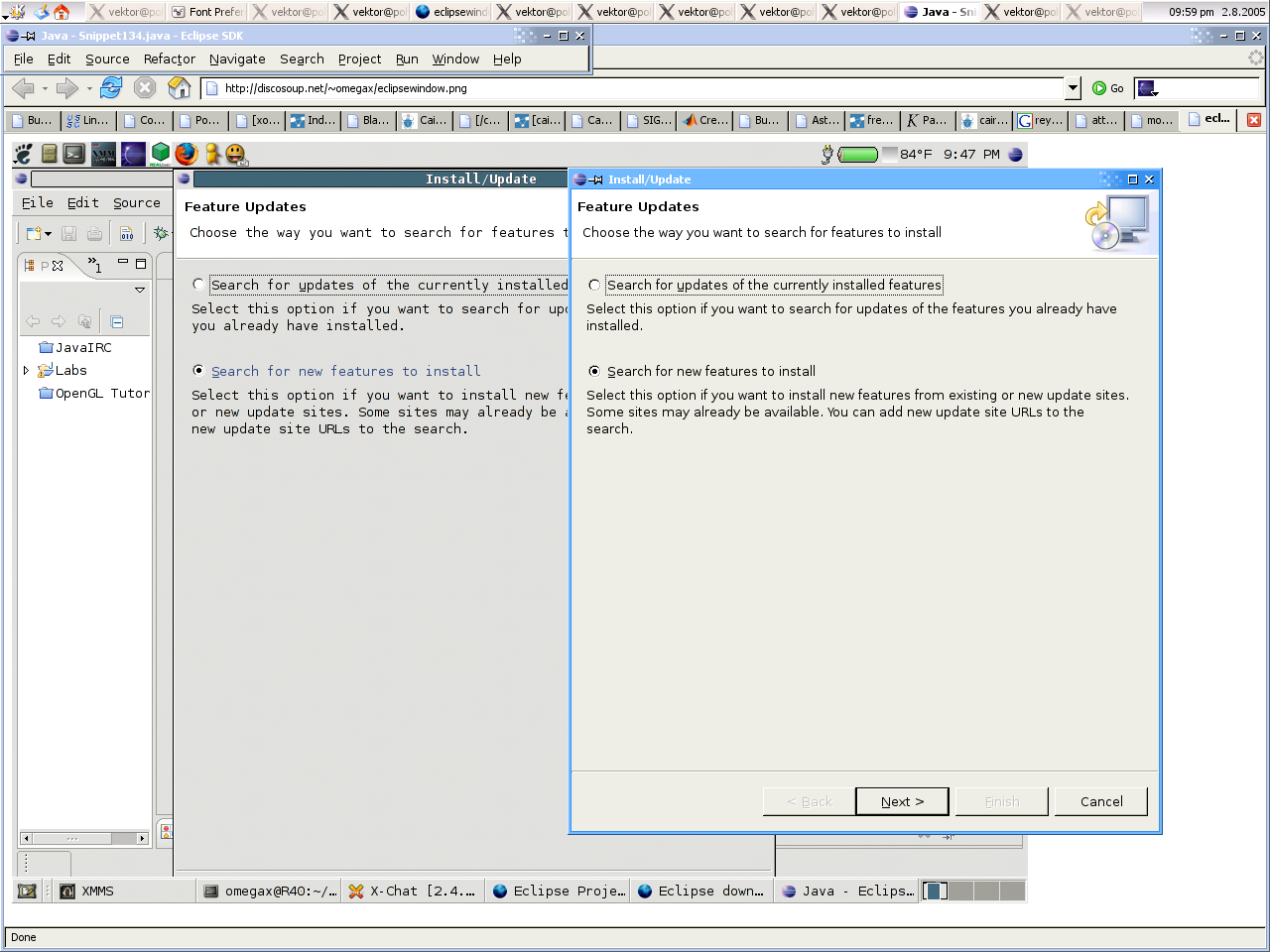Click the Package Explorer horizontal scrollbar
The image size is (1270, 952).
tap(83, 839)
